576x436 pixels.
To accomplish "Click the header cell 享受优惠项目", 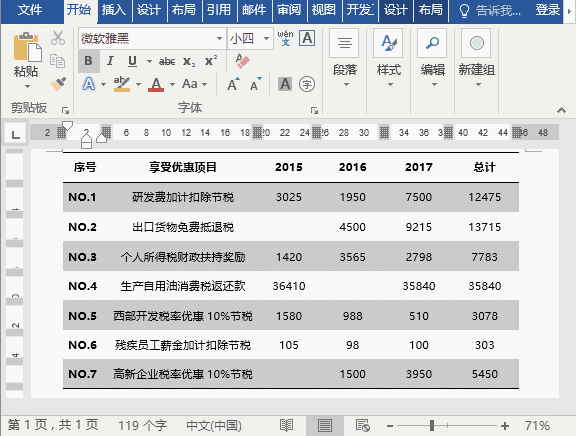I will tap(183, 167).
